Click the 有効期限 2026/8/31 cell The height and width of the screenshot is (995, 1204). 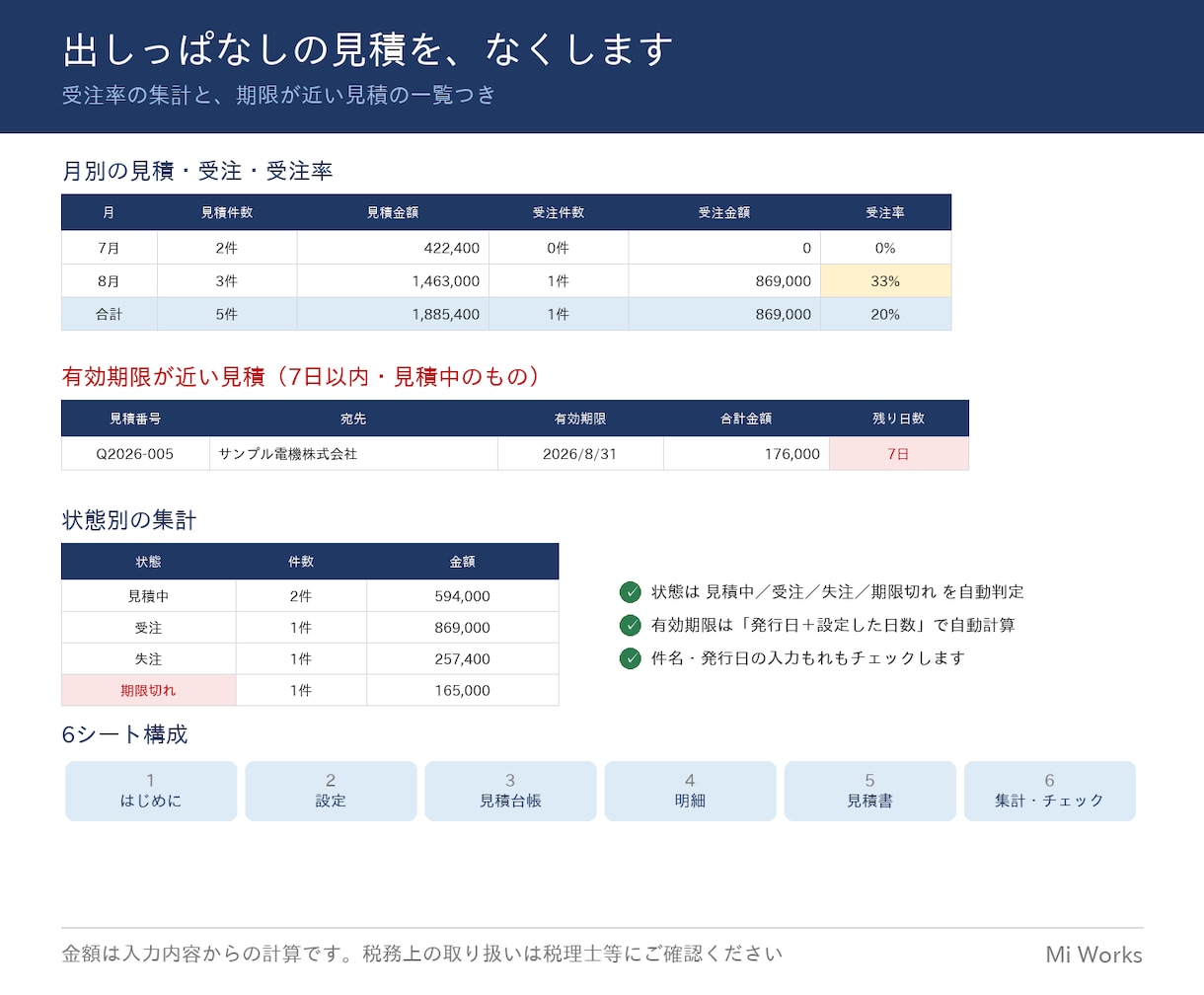click(580, 454)
